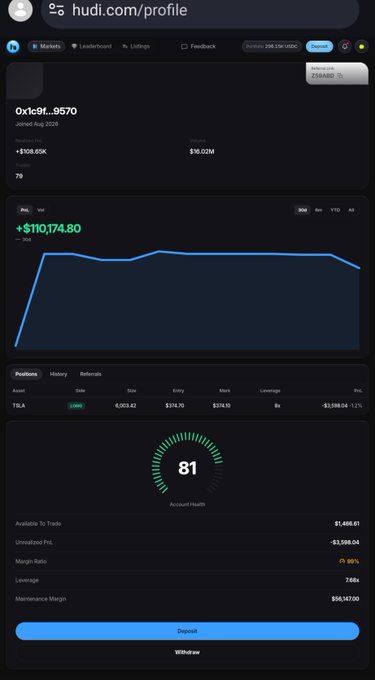Open the Leaderboard page

[x=91, y=46]
